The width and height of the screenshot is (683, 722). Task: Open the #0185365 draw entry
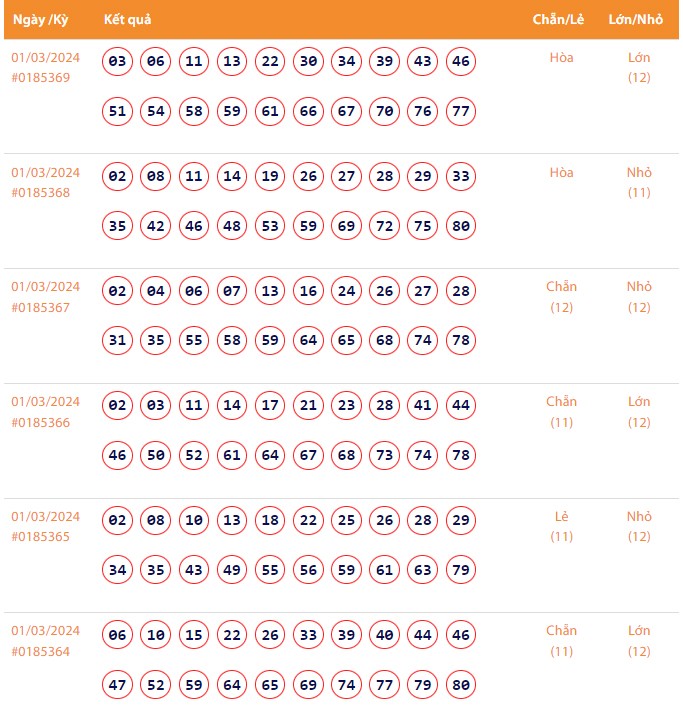(x=41, y=537)
